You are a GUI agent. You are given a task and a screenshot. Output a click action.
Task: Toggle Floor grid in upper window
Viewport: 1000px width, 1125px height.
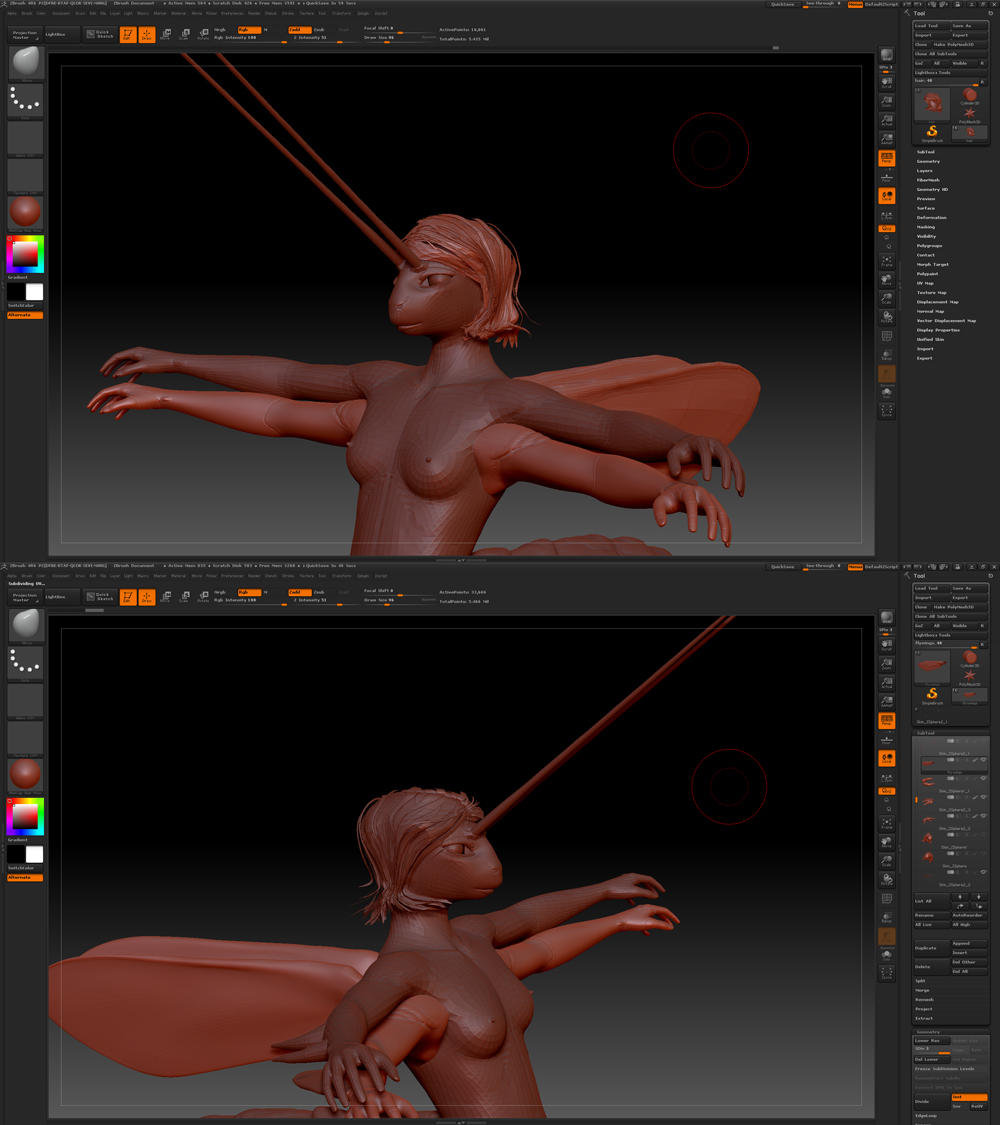pos(887,177)
